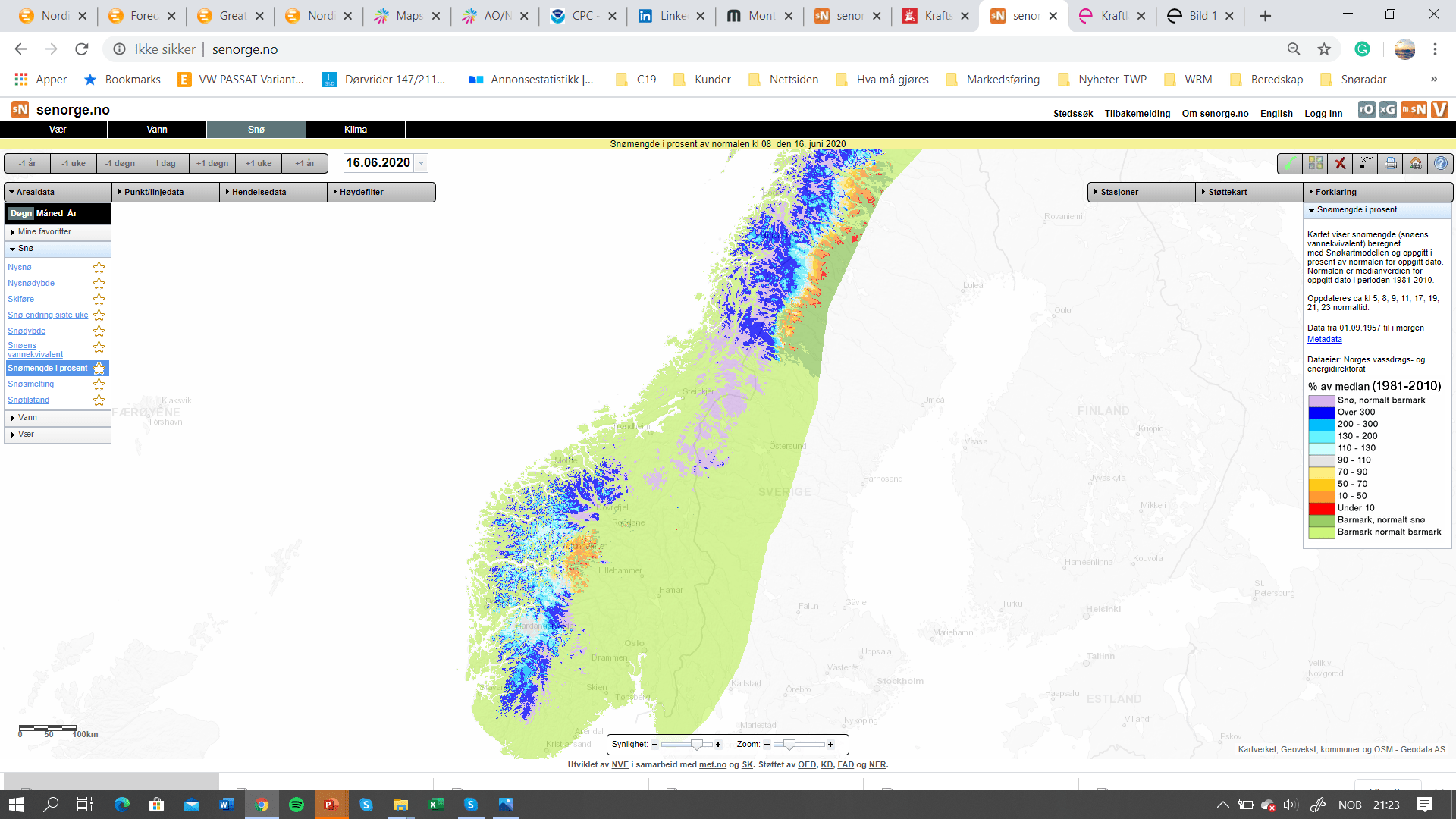Open the Stedssøk link

[1073, 114]
